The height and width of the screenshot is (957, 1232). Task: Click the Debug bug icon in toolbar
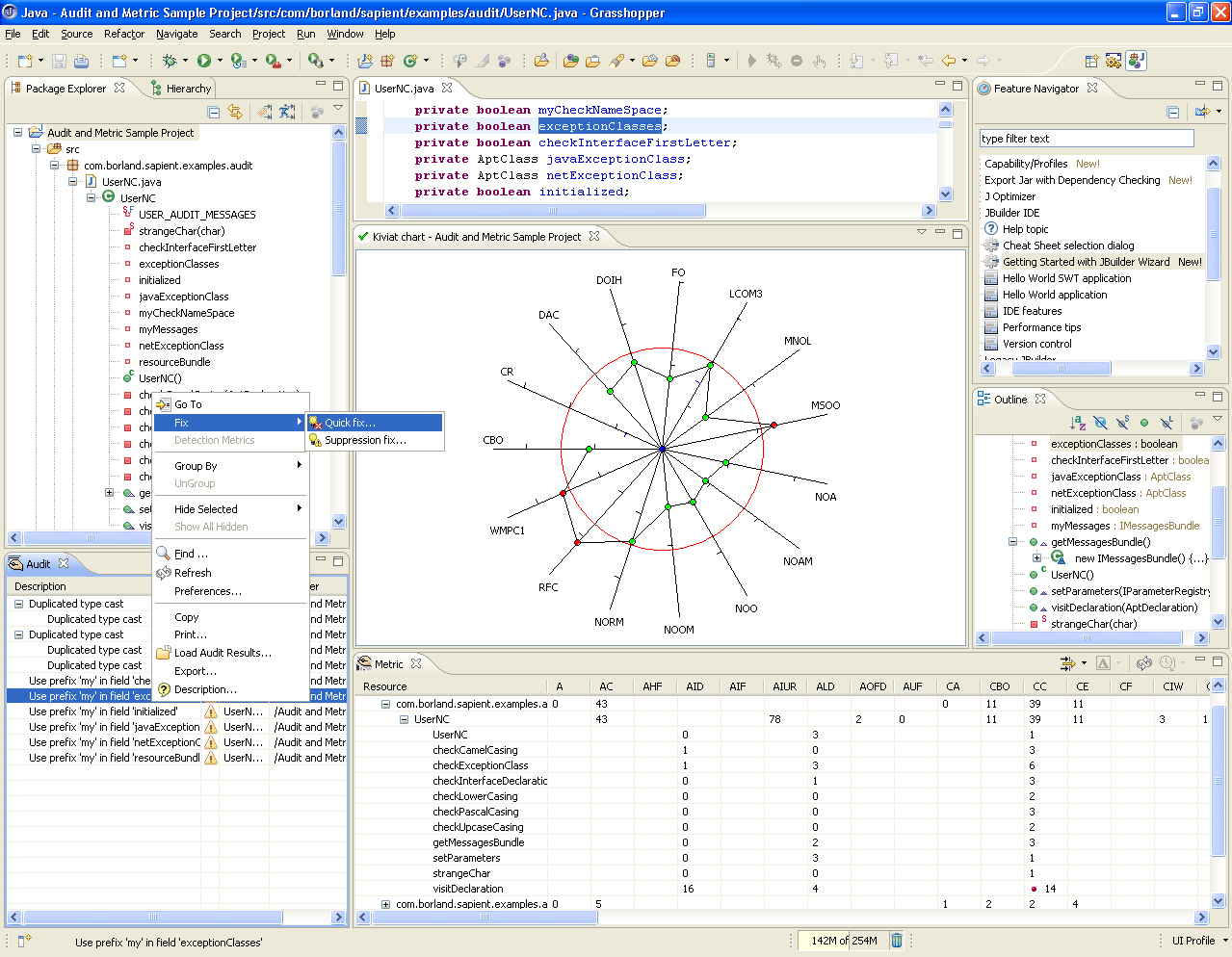pos(170,61)
